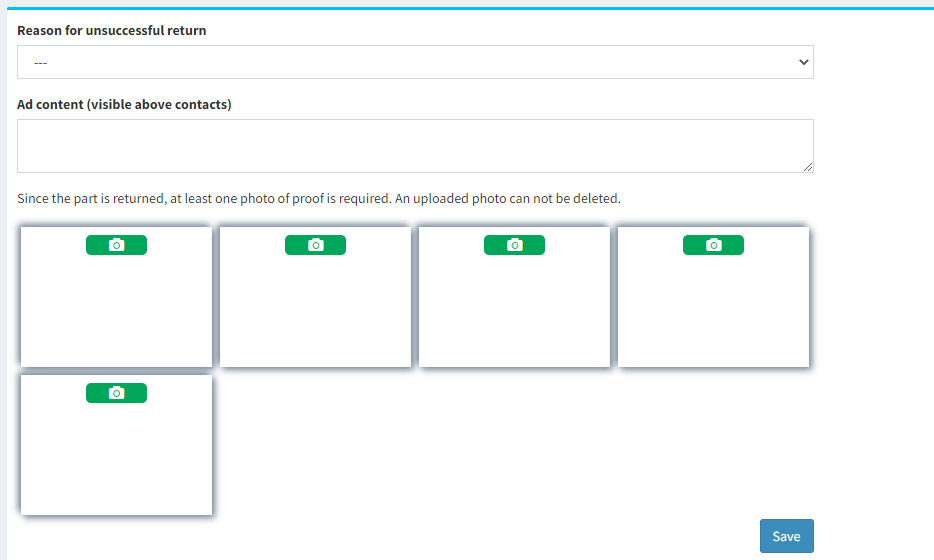Image resolution: width=934 pixels, height=560 pixels.
Task: Click the 'Ad content (visible above contacts)' label
Action: tap(124, 104)
